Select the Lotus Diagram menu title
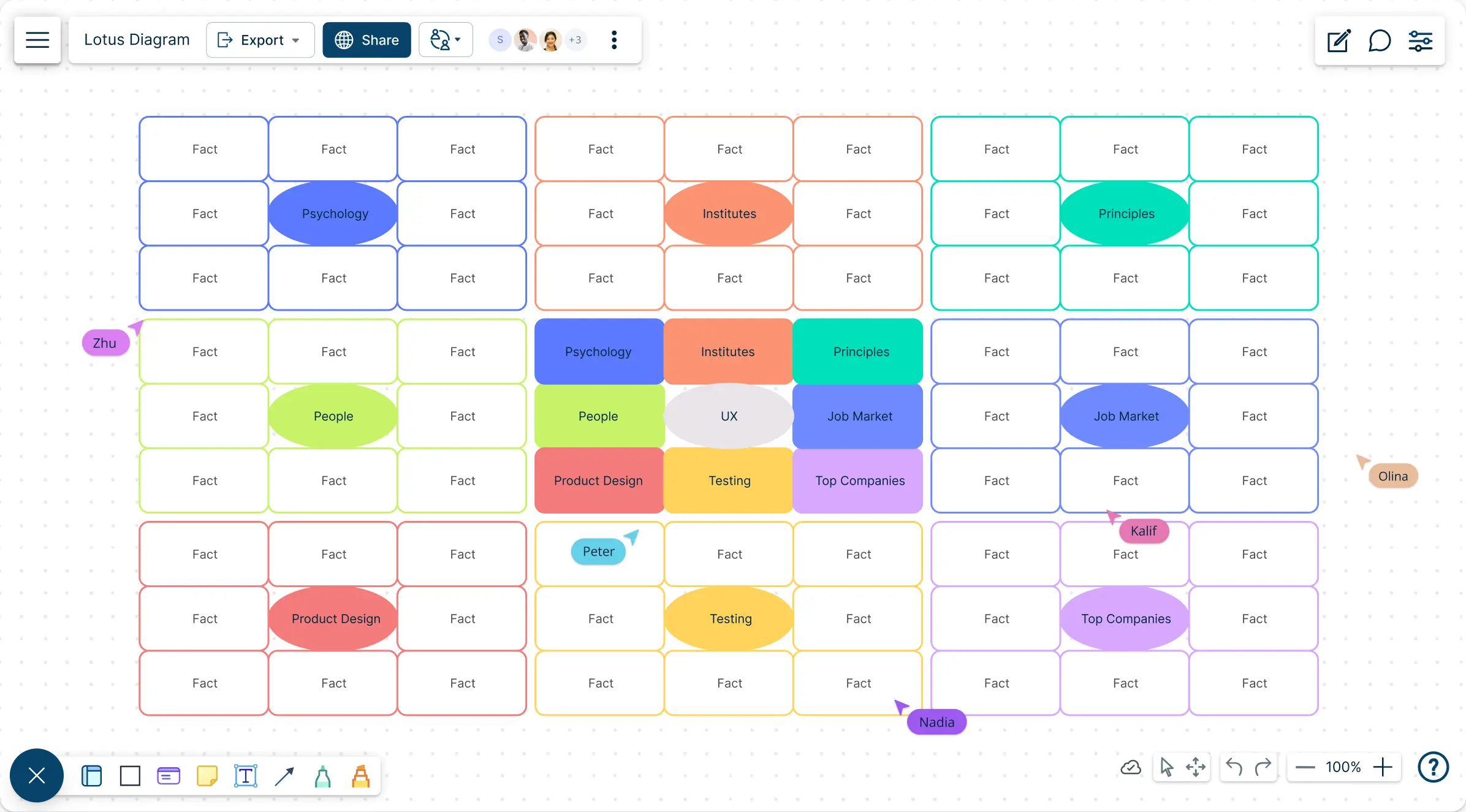The height and width of the screenshot is (812, 1466). click(137, 40)
